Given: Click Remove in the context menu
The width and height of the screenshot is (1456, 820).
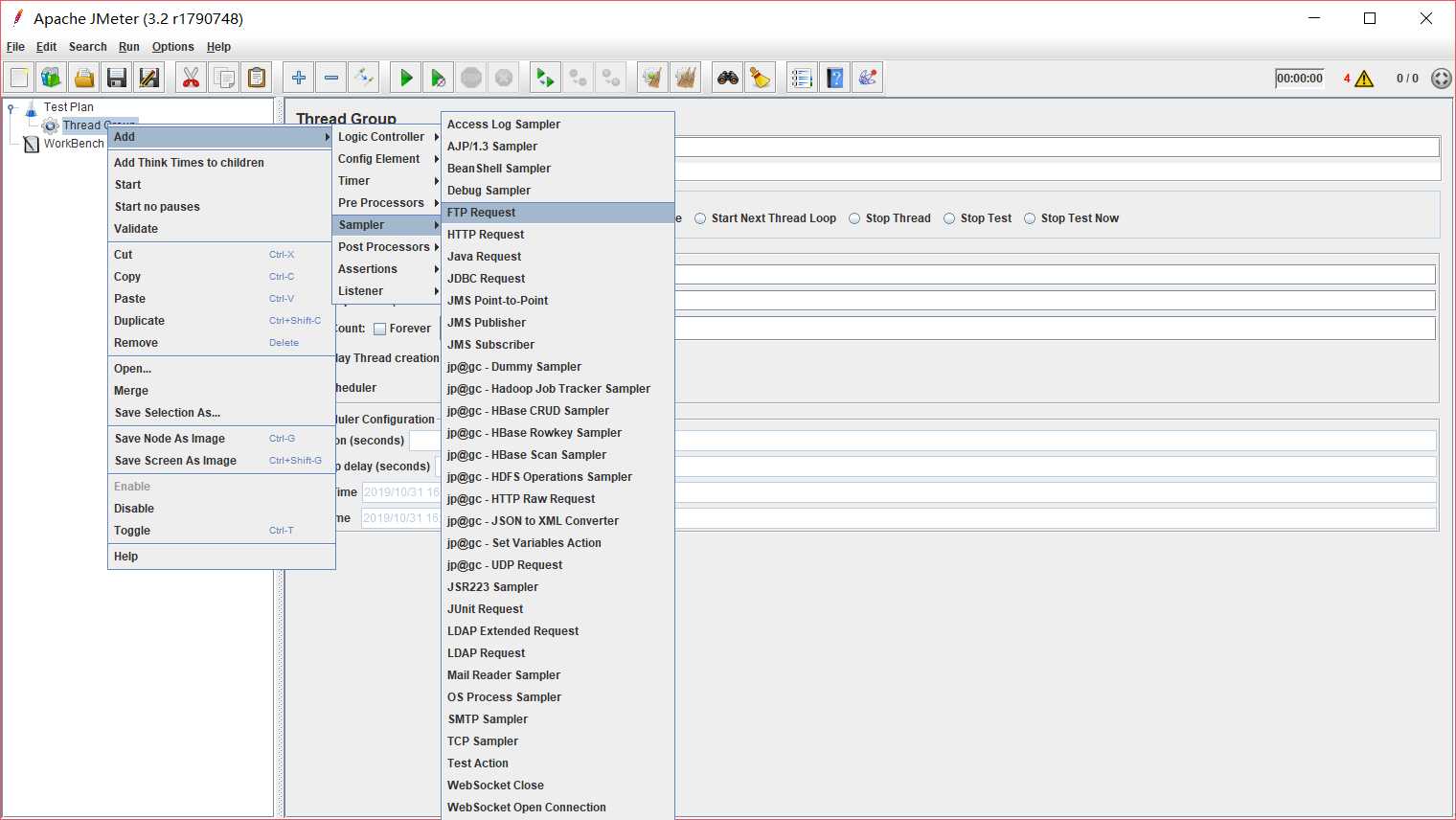Looking at the screenshot, I should (221, 343).
